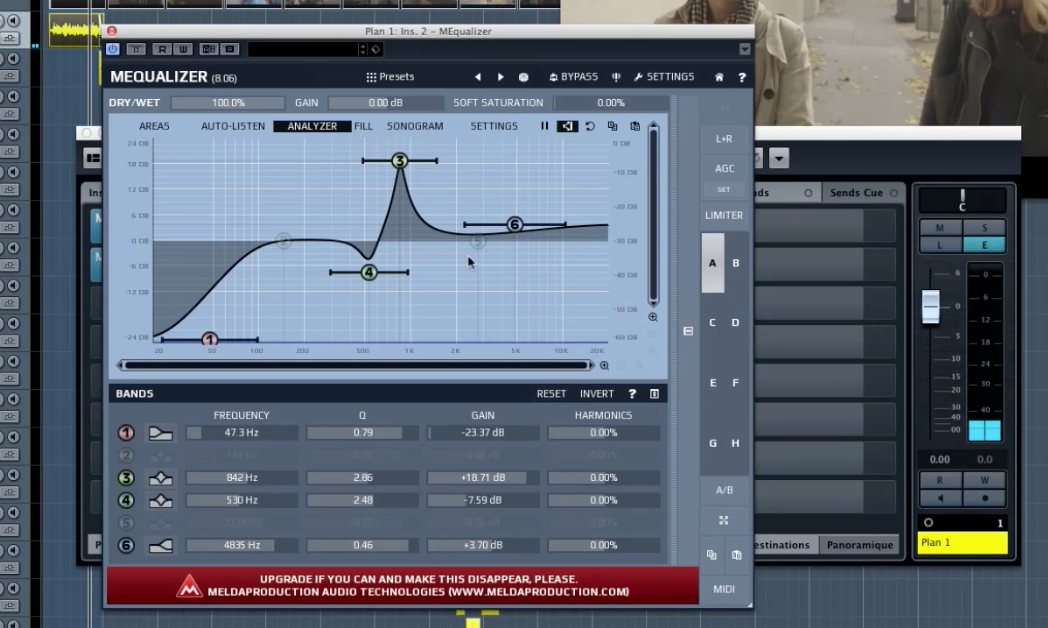Click the +18.71 dB gain field of band 3
Screen dimensions: 1048x628
tap(483, 478)
